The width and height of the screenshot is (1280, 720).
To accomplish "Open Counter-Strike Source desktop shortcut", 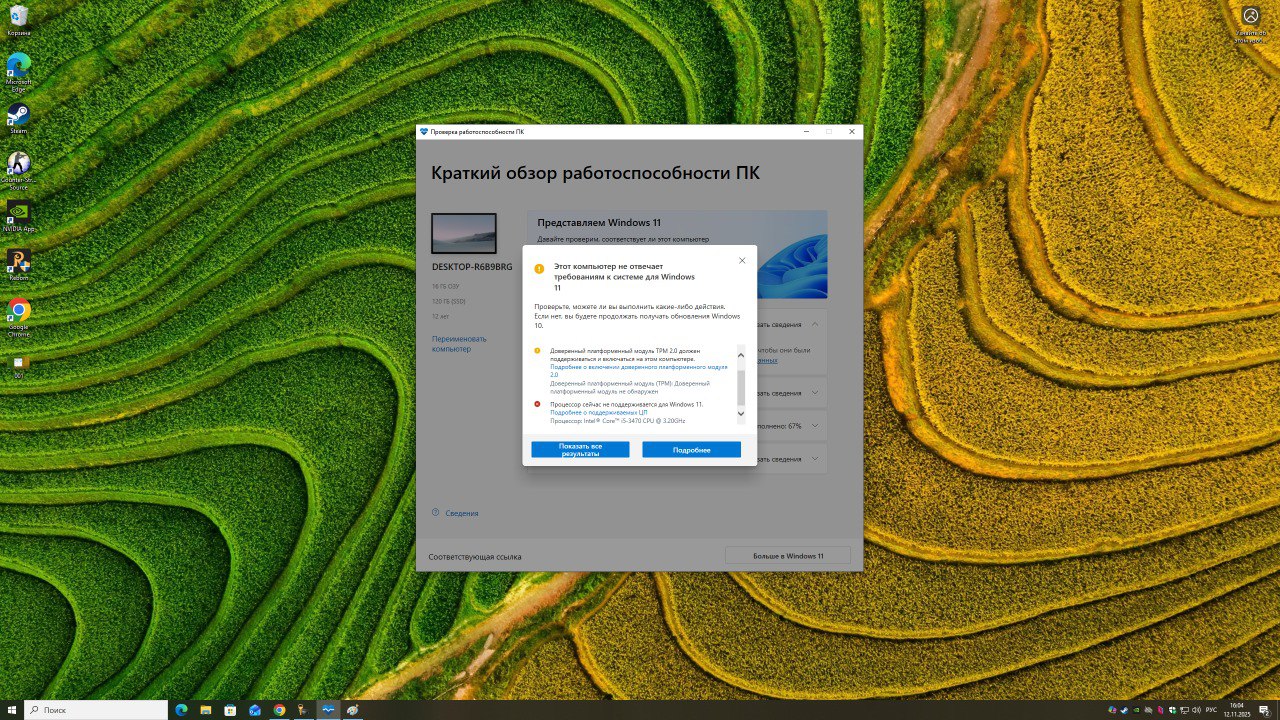I will [x=18, y=165].
